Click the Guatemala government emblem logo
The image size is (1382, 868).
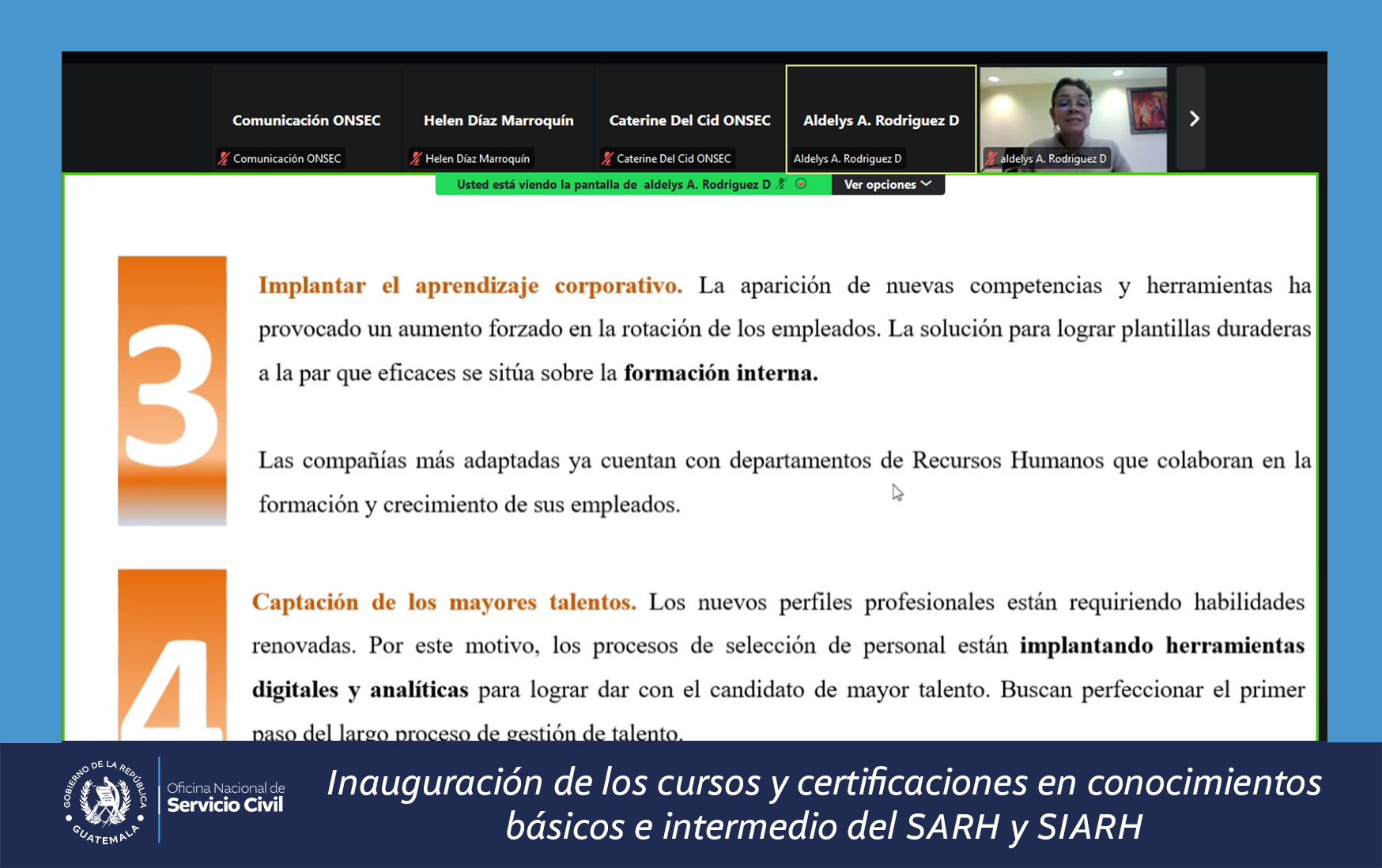point(106,802)
